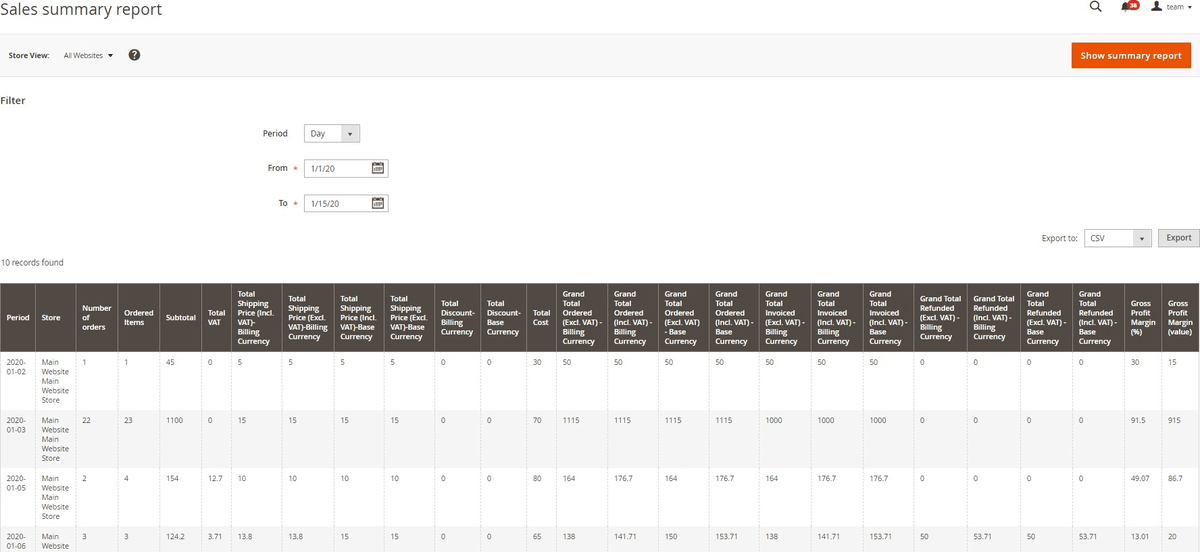
Task: Expand the CSV export format dropdown
Action: (1118, 238)
